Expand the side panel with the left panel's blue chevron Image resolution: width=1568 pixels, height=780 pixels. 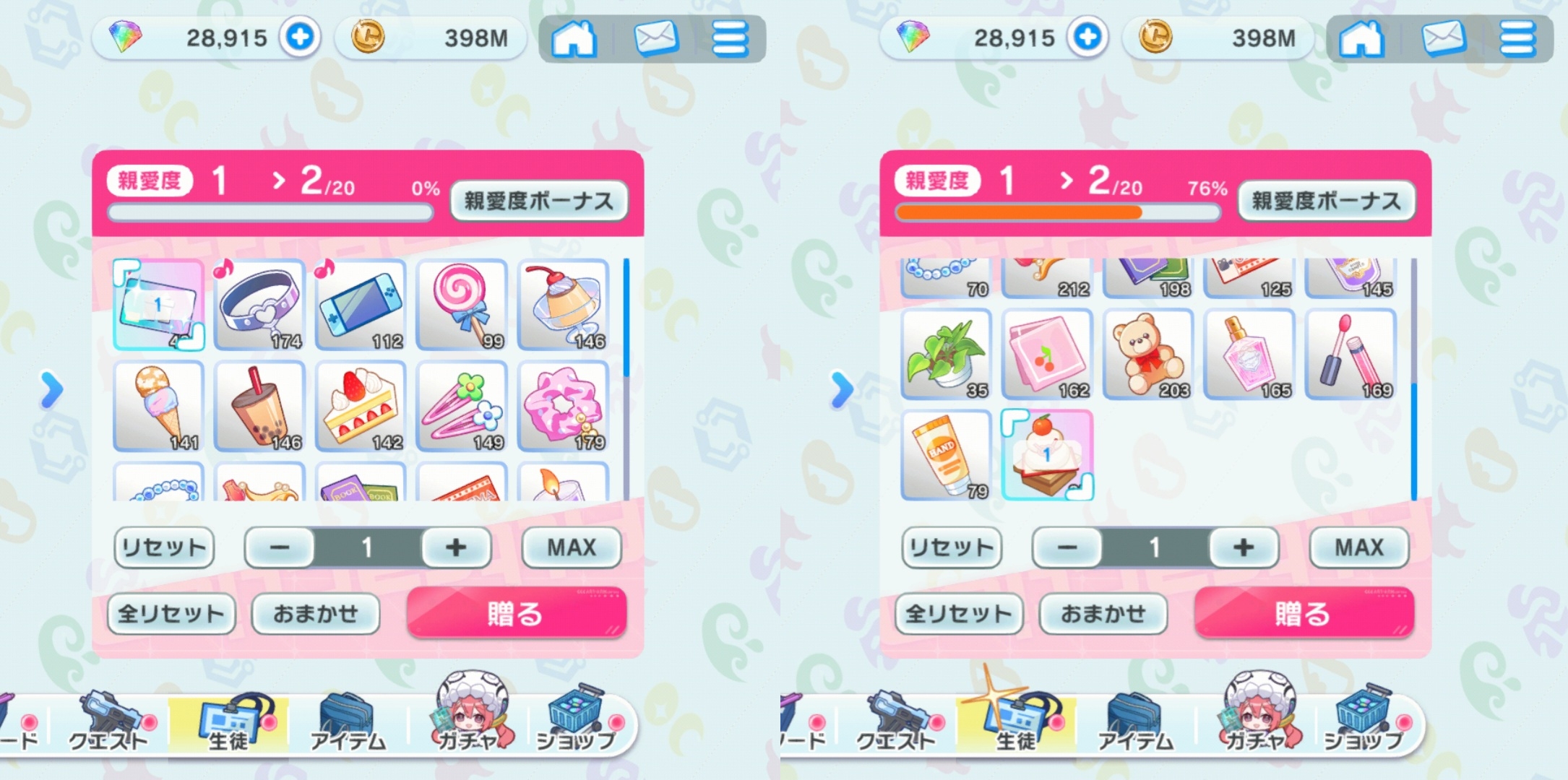click(52, 390)
